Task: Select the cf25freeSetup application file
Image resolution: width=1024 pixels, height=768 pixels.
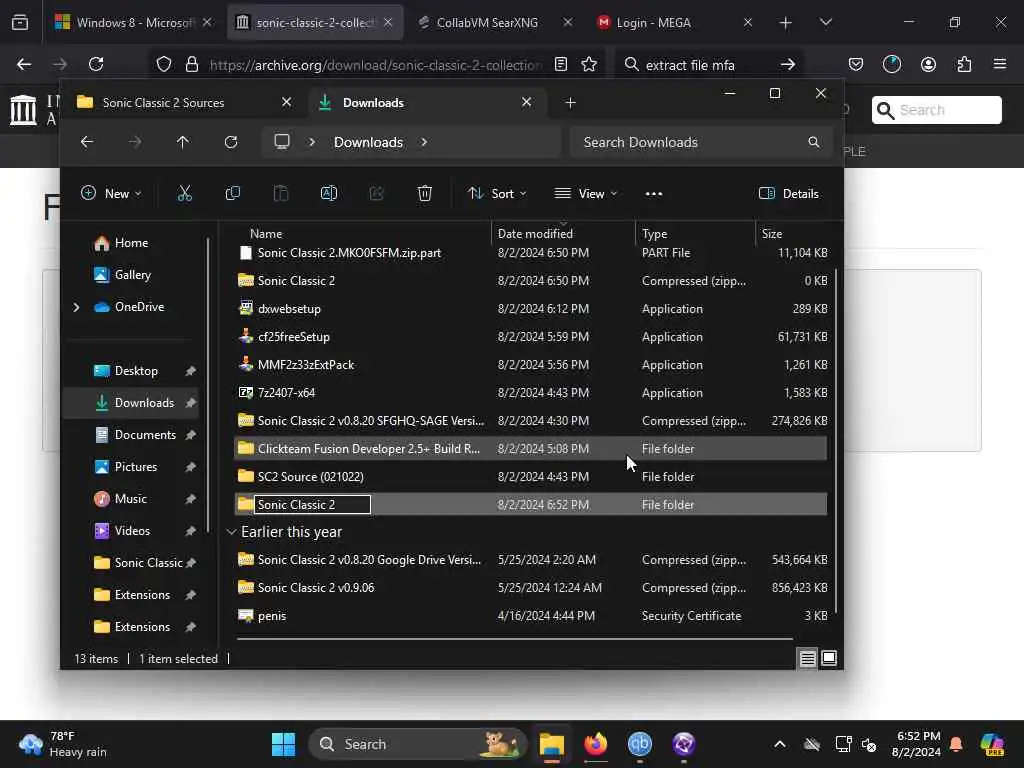Action: [531, 337]
